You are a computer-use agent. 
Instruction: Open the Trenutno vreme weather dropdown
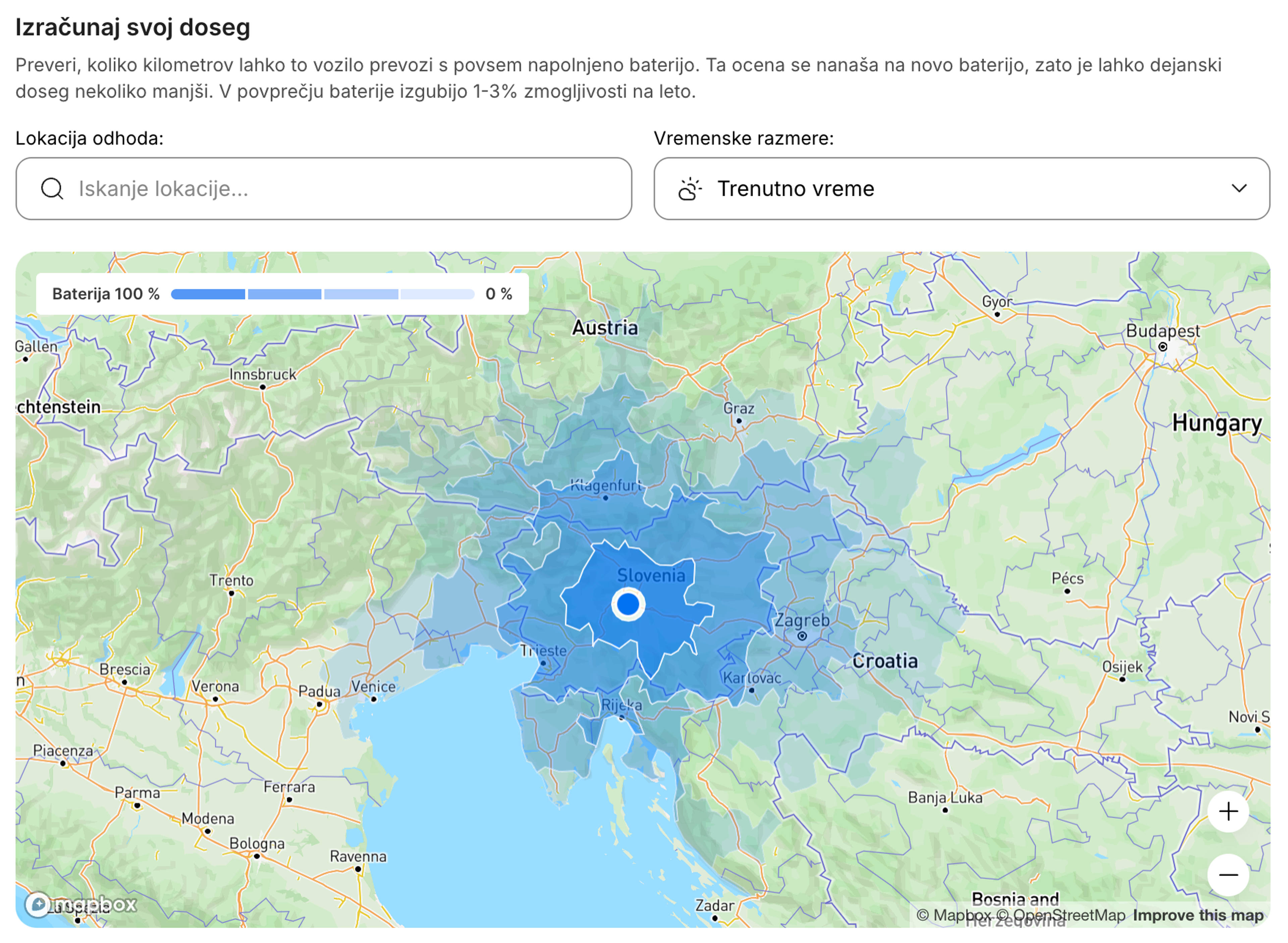point(962,189)
